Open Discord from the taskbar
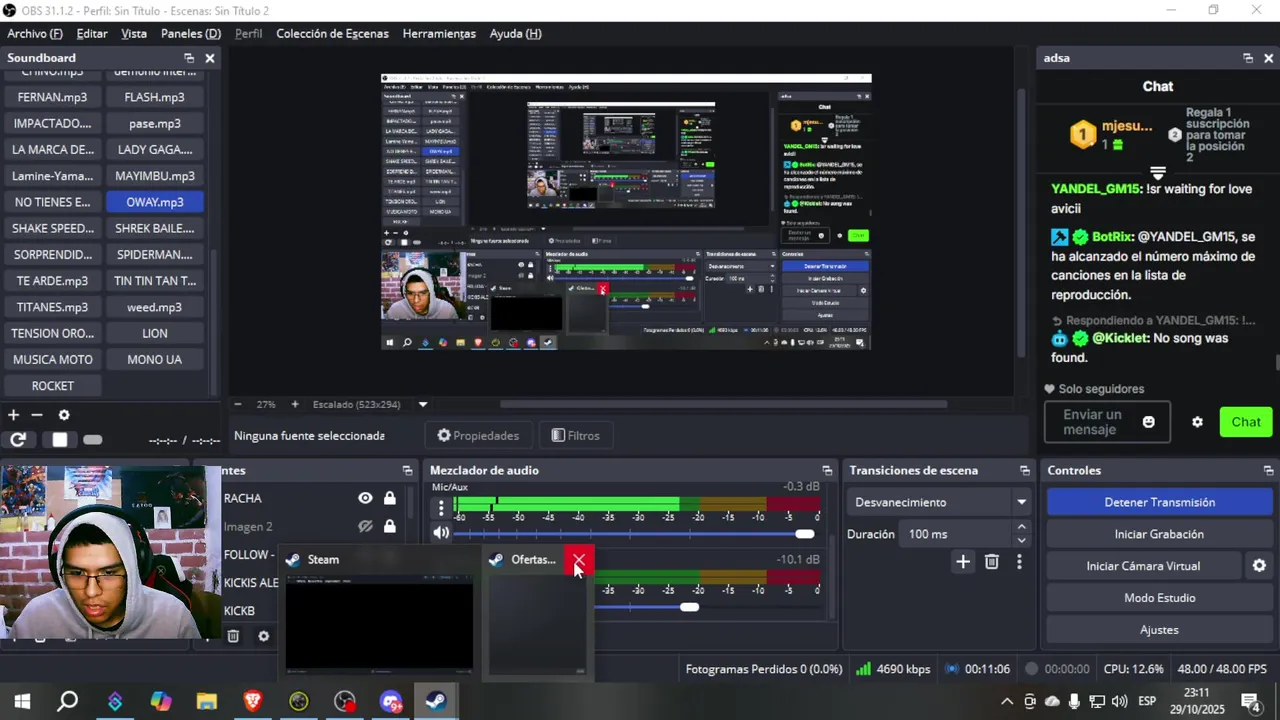This screenshot has width=1280, height=720. (391, 701)
